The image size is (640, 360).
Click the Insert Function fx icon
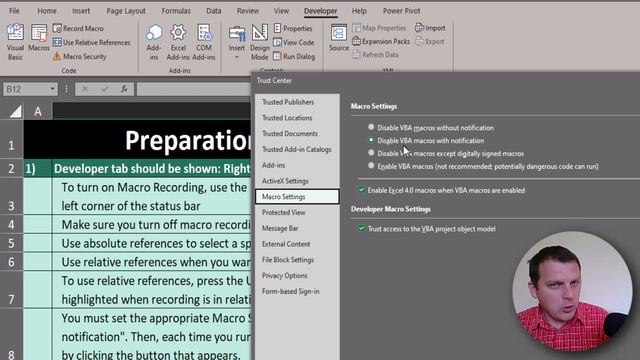(124, 89)
